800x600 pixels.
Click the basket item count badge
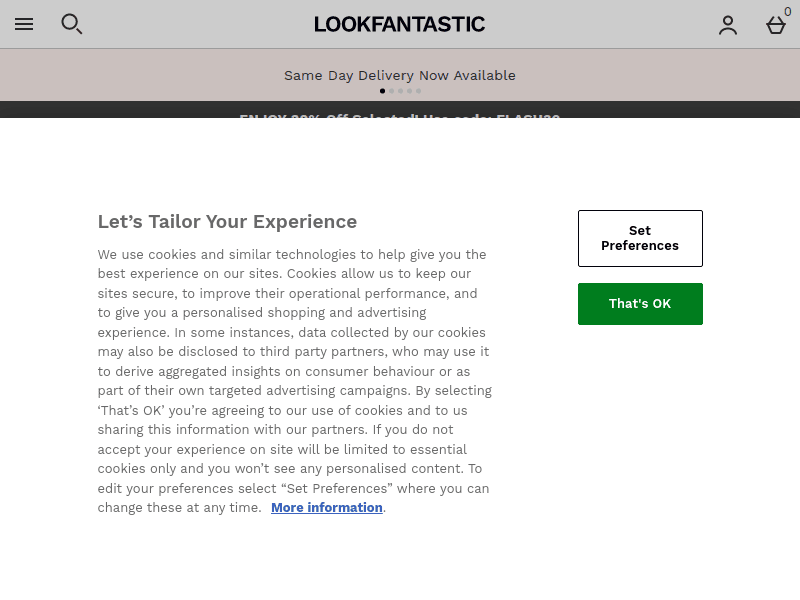point(788,12)
